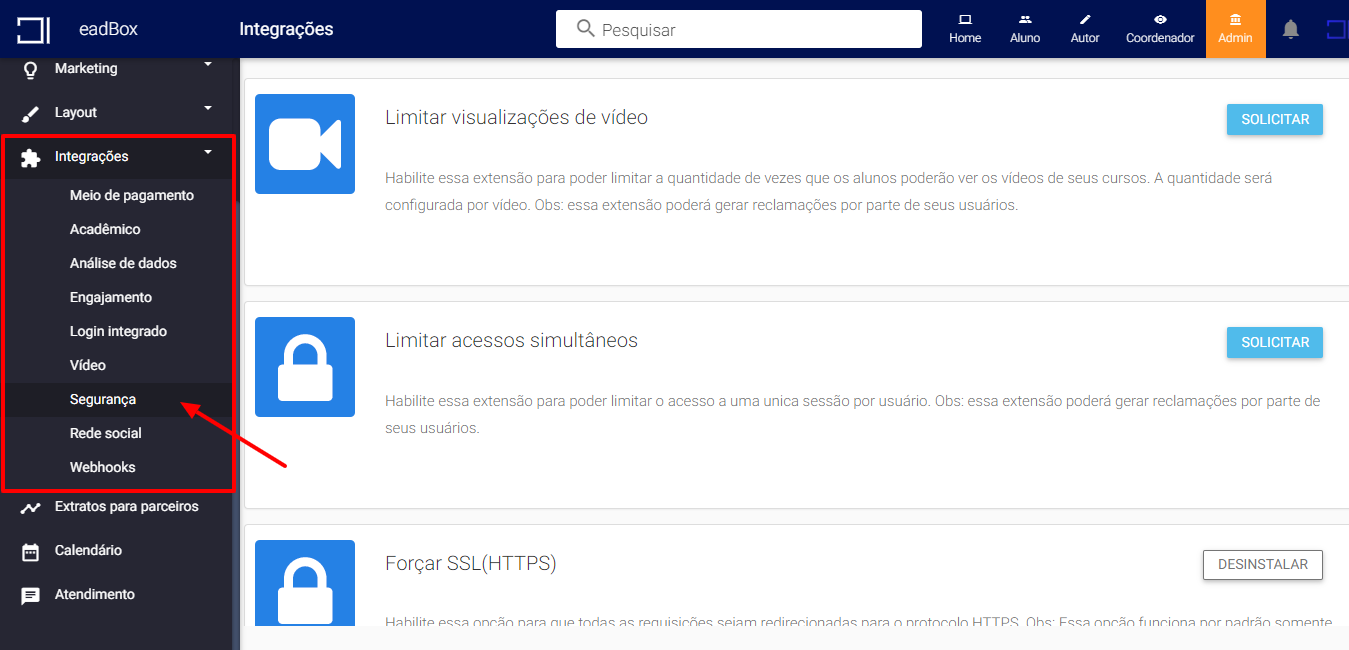Click Extratos para parceiros chart icon

tap(31, 507)
